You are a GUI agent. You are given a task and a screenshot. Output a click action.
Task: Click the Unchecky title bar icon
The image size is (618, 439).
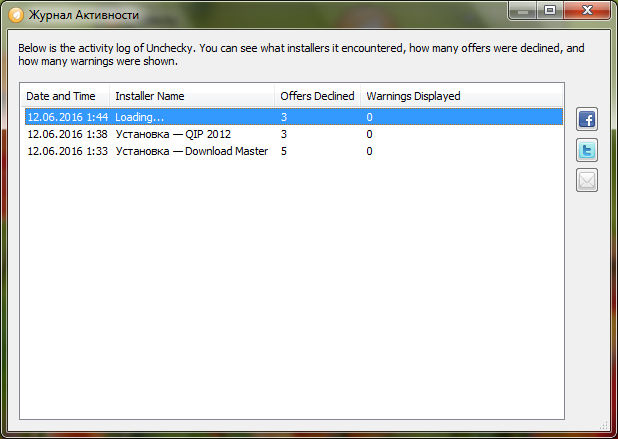pos(16,15)
